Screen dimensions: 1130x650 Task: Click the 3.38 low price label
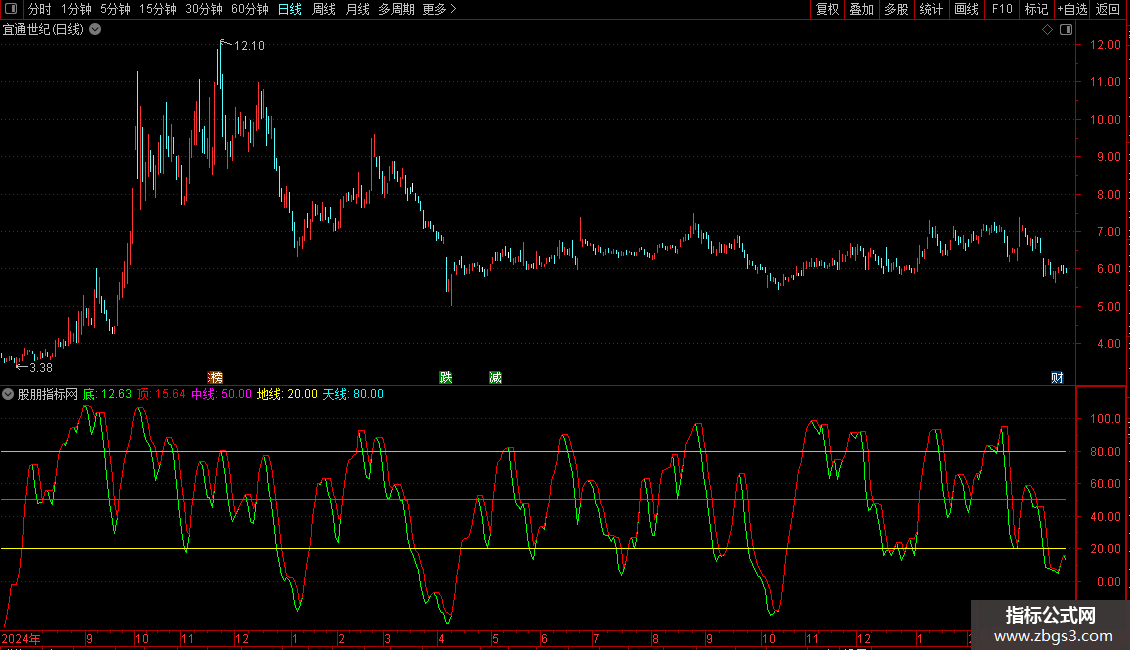pos(41,368)
